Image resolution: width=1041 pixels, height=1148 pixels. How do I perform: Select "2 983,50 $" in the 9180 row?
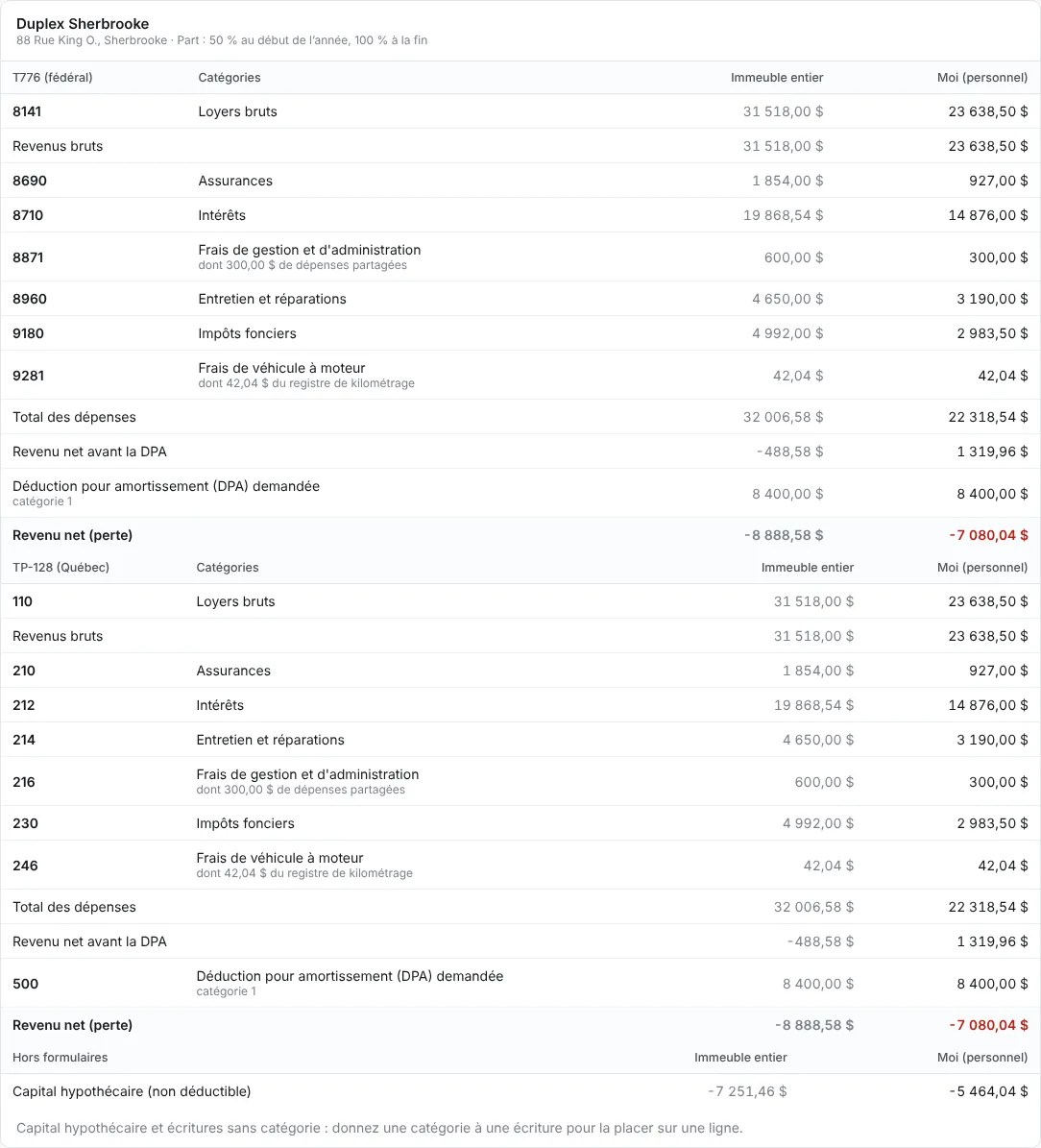click(x=993, y=333)
